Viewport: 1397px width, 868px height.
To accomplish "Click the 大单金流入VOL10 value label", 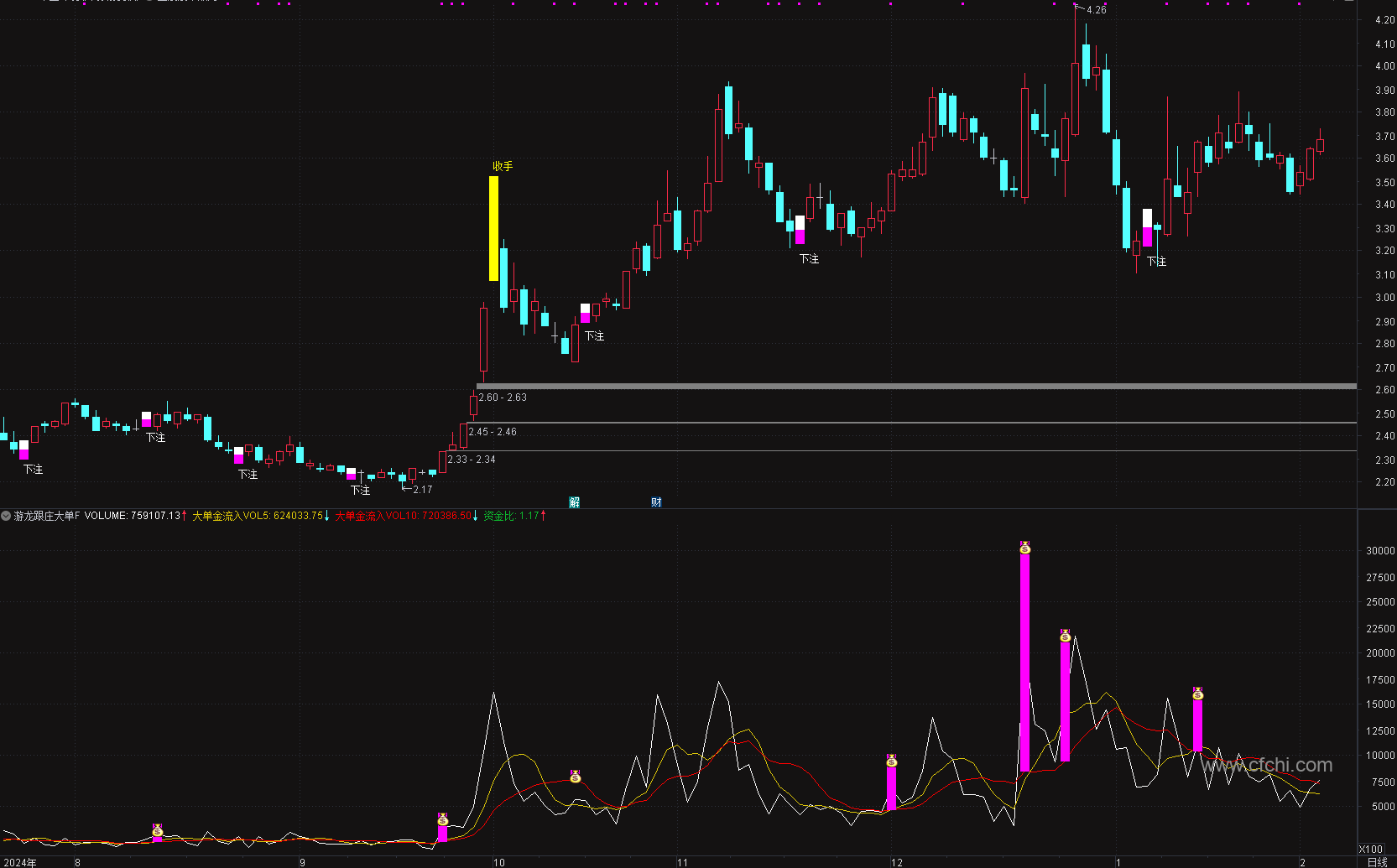I will [x=404, y=516].
